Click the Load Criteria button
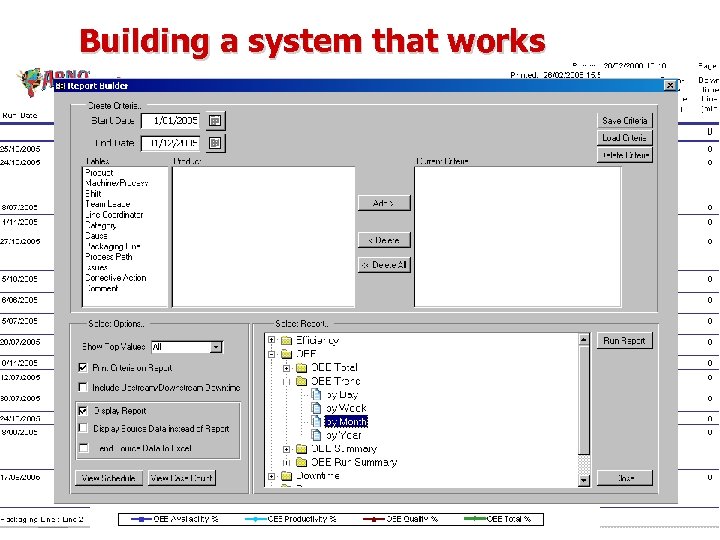The width and height of the screenshot is (720, 540). [x=624, y=138]
